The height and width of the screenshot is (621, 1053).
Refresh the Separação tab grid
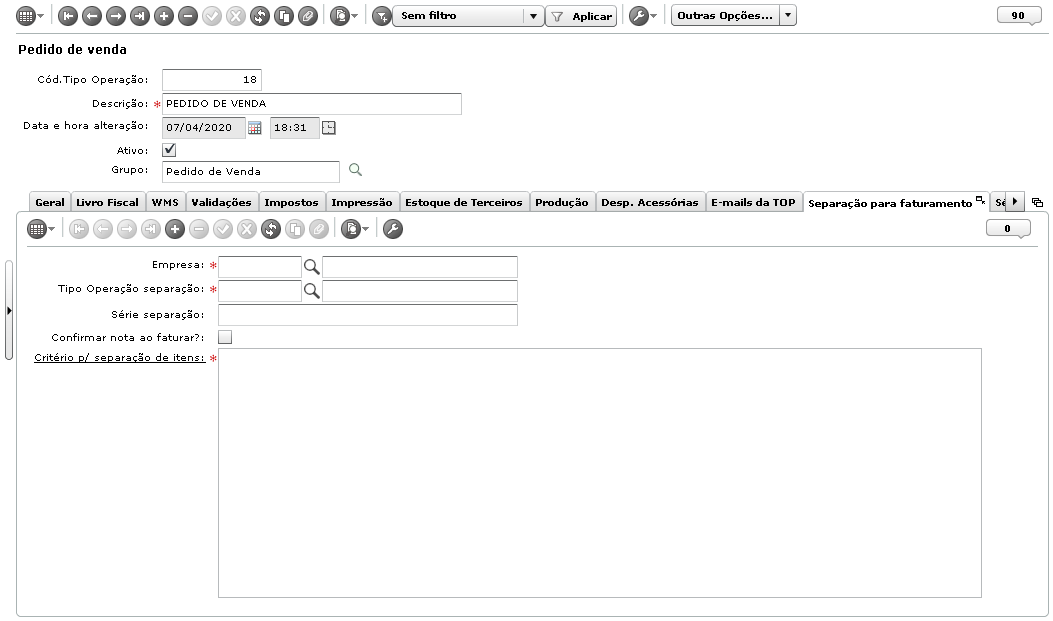point(271,230)
